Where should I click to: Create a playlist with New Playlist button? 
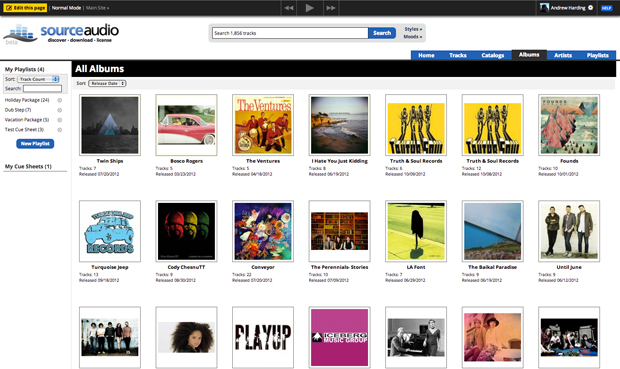(35, 144)
